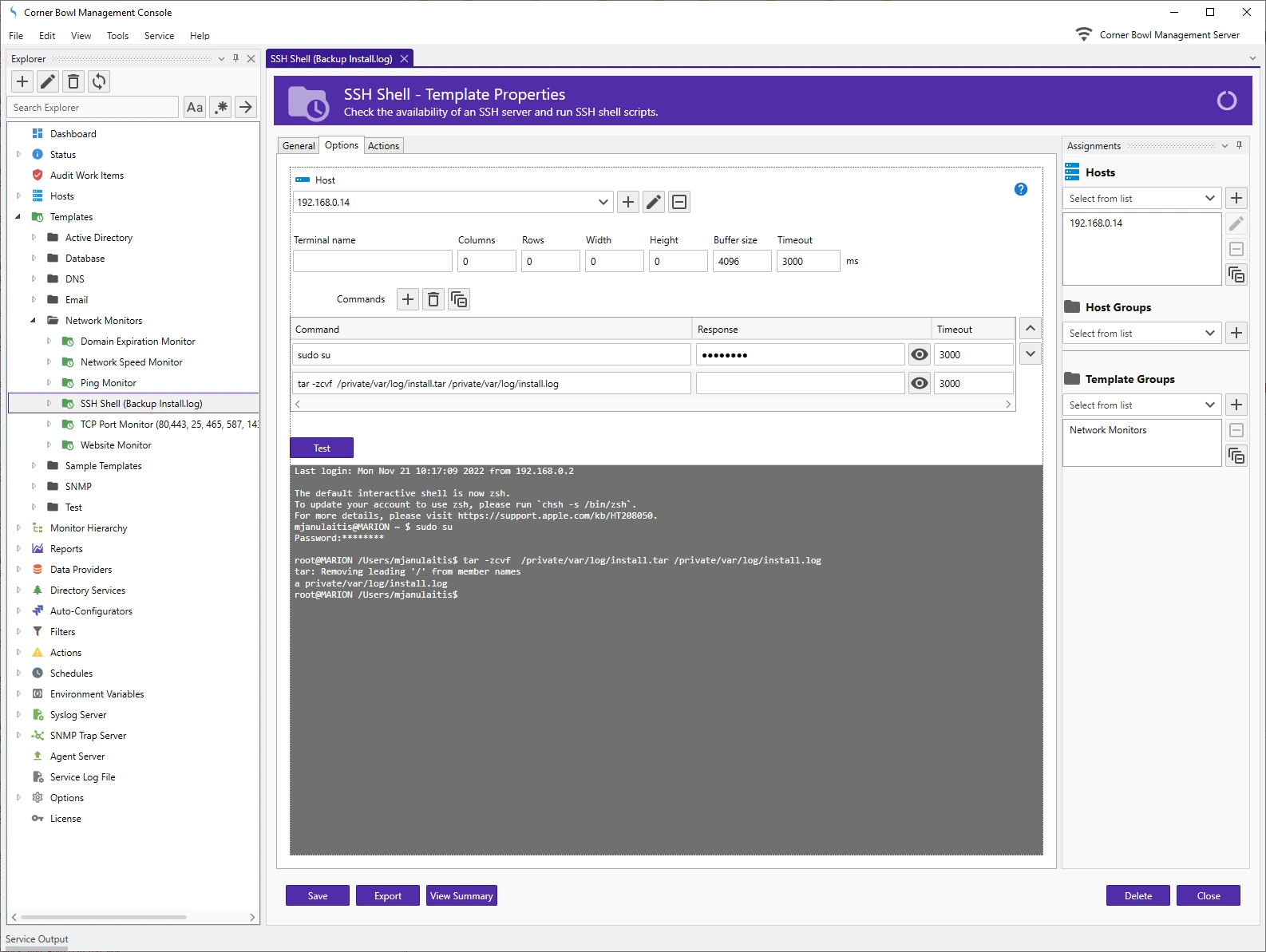Image resolution: width=1266 pixels, height=952 pixels.
Task: Click plus icon to add Host Group
Action: 1236,333
